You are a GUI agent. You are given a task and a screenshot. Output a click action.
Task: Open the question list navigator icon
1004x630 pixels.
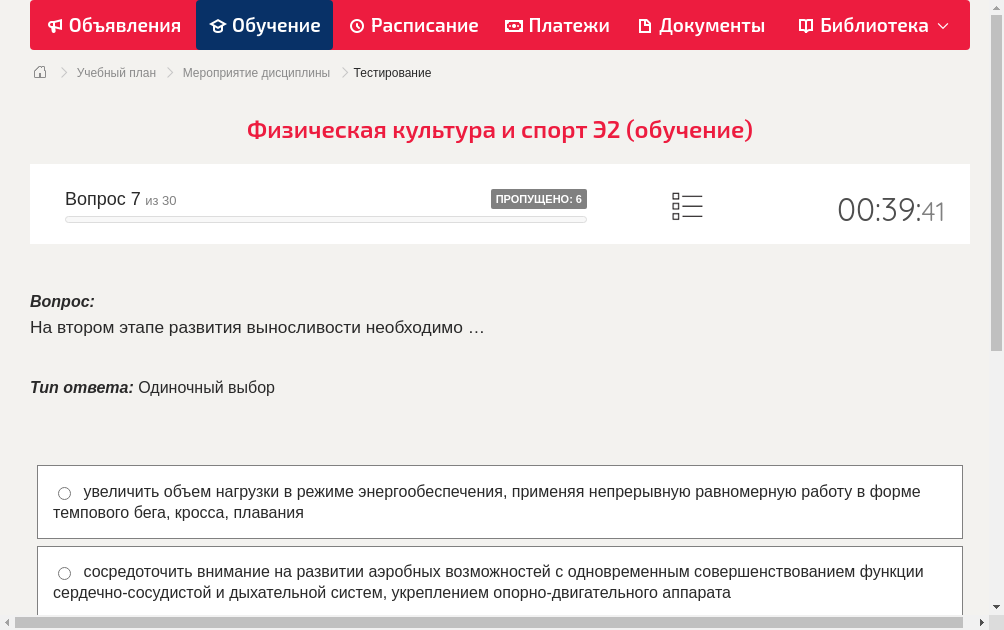687,206
